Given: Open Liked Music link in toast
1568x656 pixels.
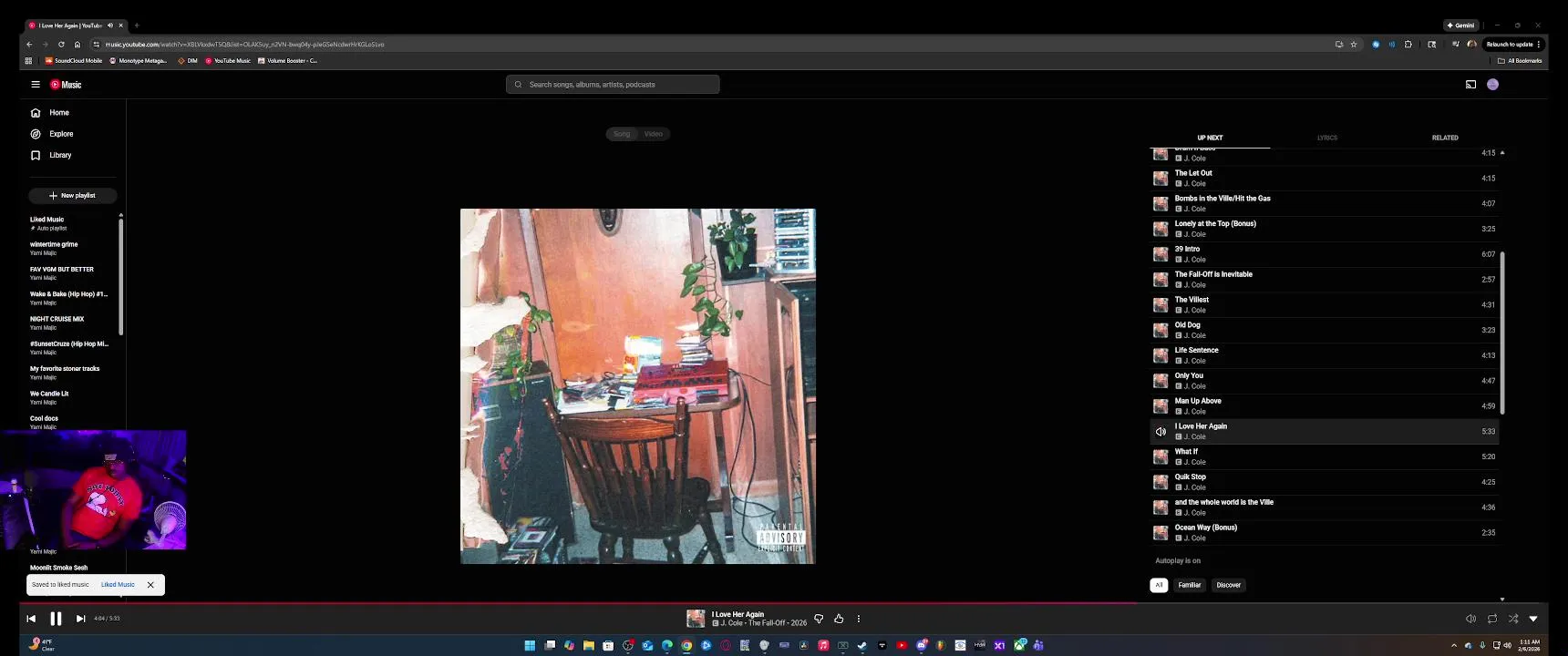Looking at the screenshot, I should point(118,585).
